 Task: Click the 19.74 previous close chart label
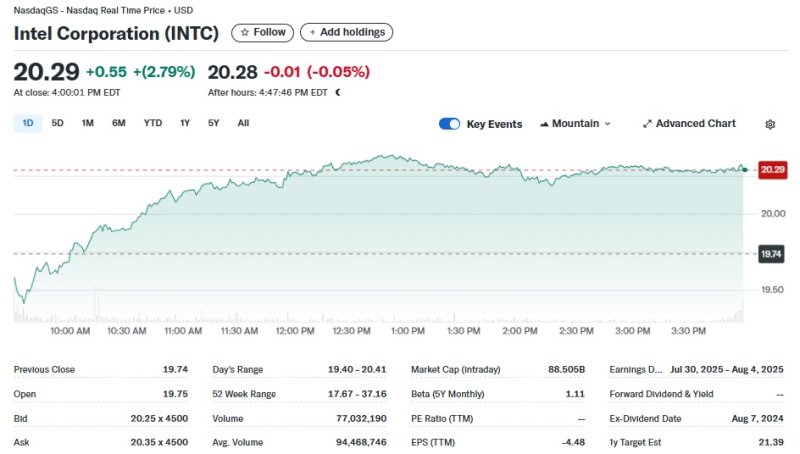click(771, 254)
